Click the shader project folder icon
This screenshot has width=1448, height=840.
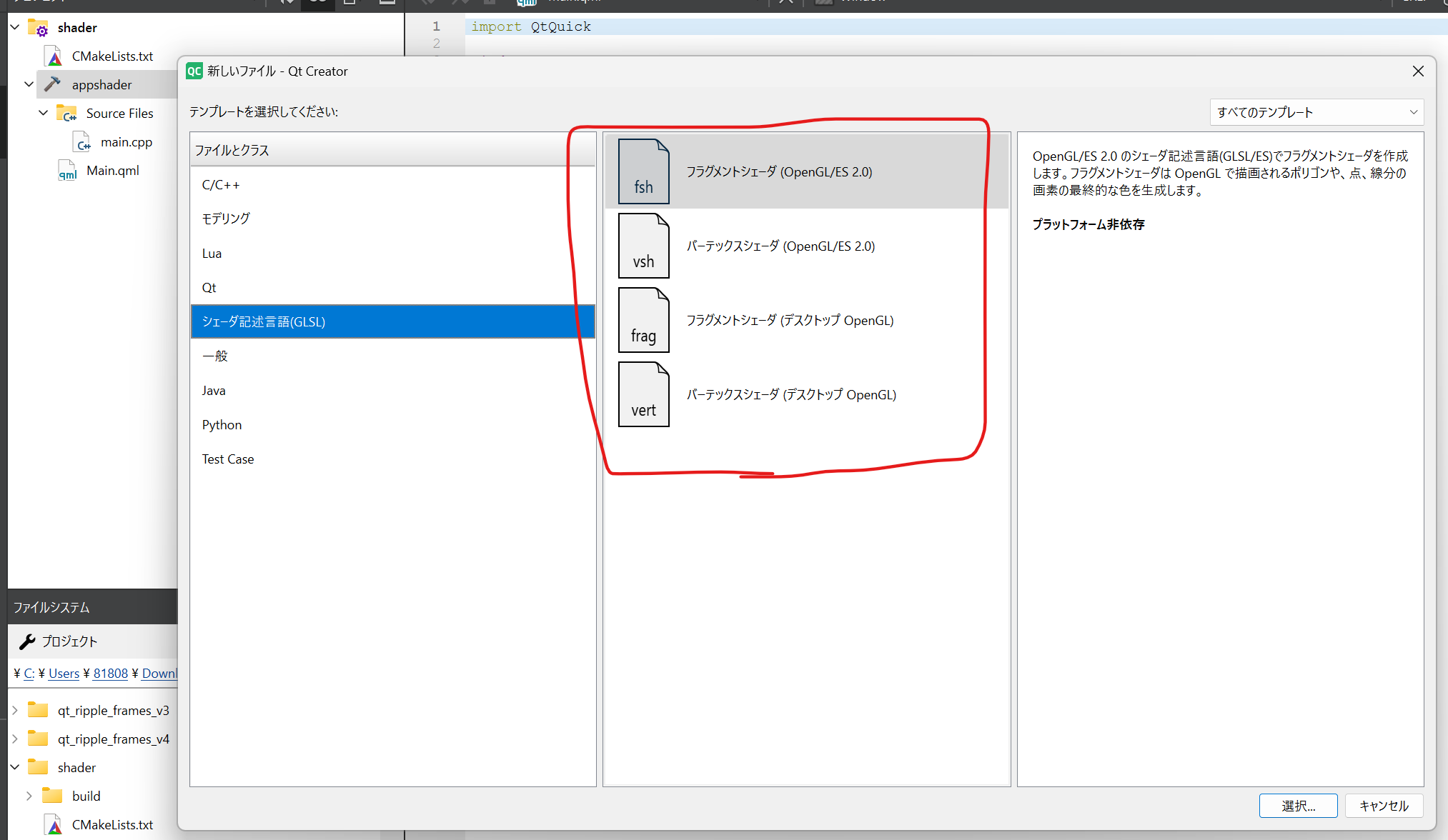coord(38,28)
